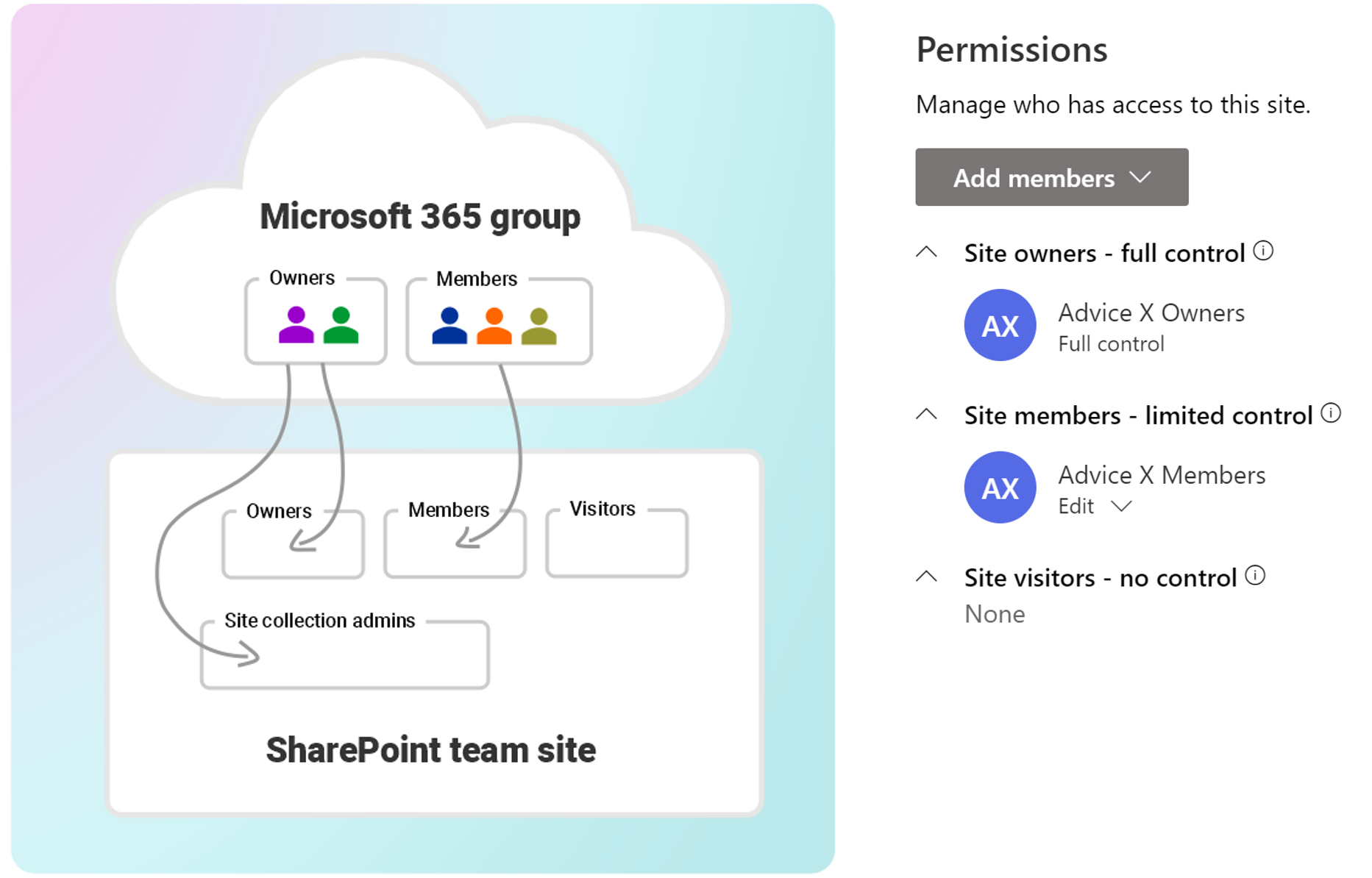Click the Site collection admins label
This screenshot has width=1372, height=878.
(320, 621)
